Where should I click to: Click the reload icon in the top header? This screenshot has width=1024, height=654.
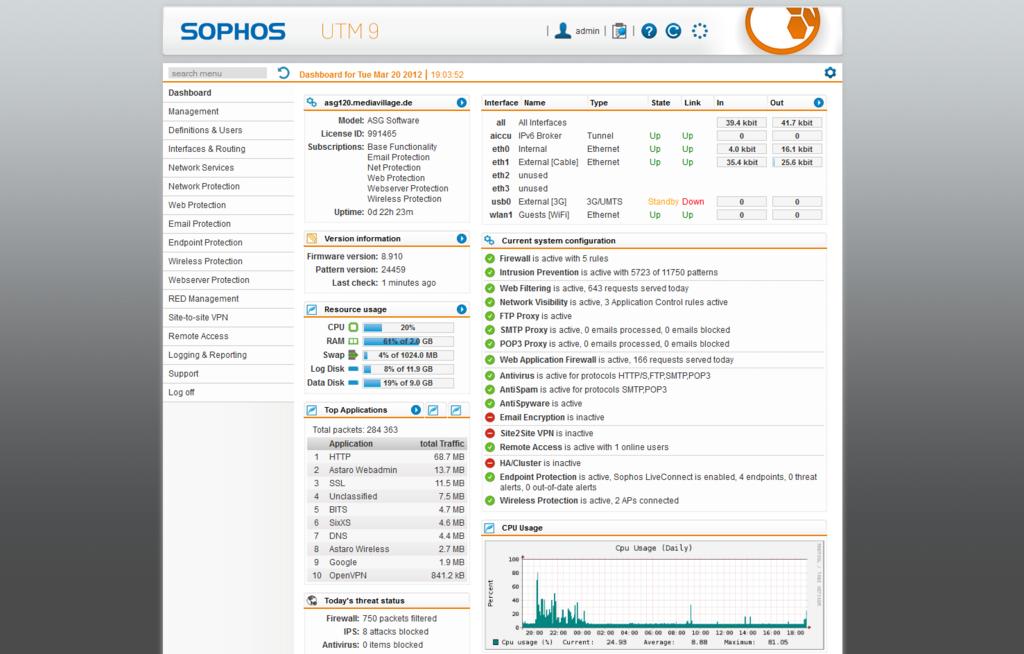674,31
